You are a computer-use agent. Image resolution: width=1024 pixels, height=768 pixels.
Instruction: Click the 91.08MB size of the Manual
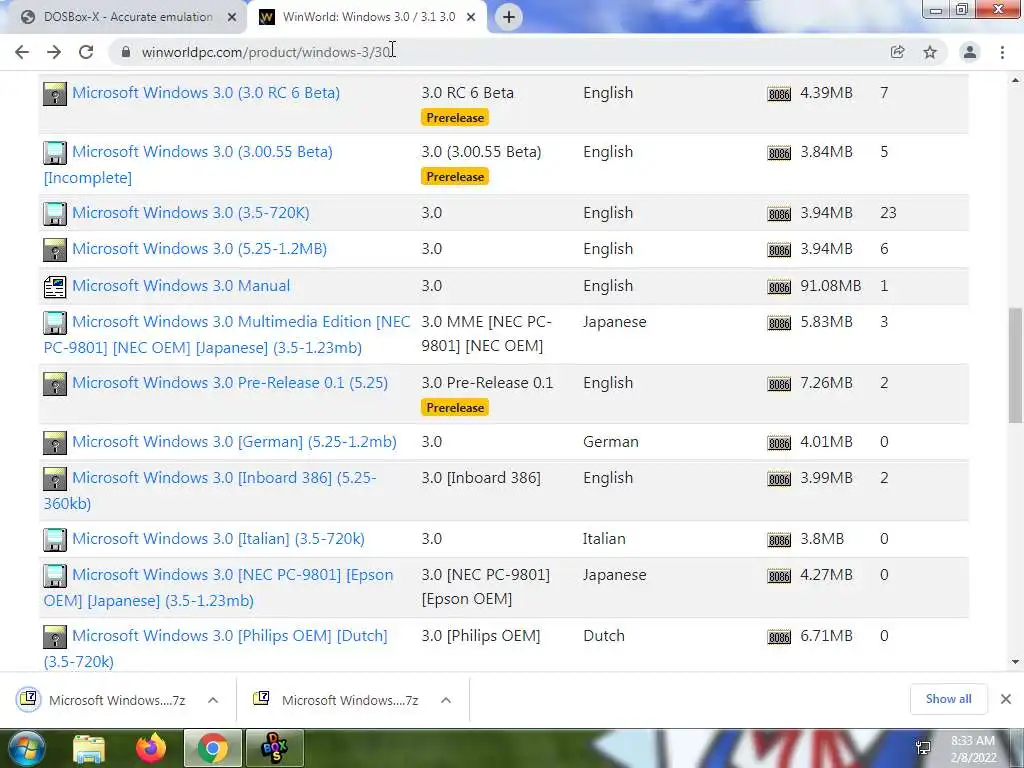coord(831,286)
